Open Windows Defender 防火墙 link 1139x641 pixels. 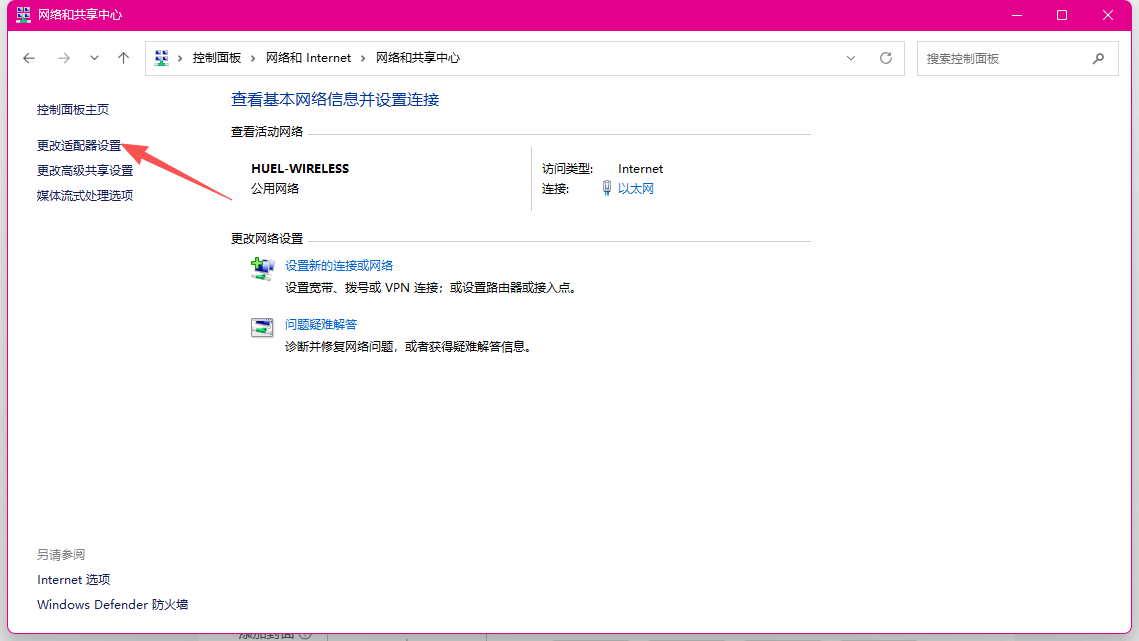(113, 605)
